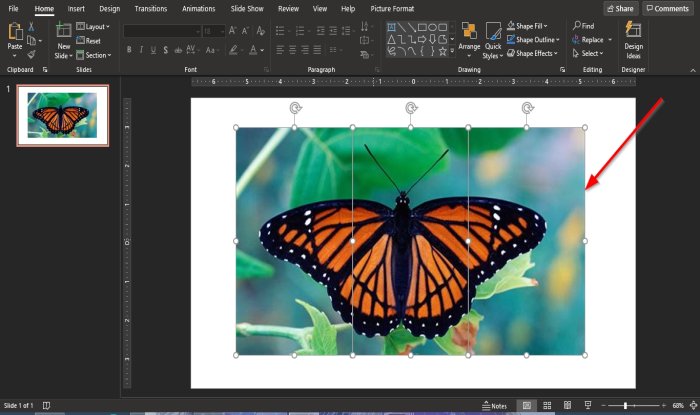Click the Share button
Viewport: 700px width, 415px height.
coord(620,8)
